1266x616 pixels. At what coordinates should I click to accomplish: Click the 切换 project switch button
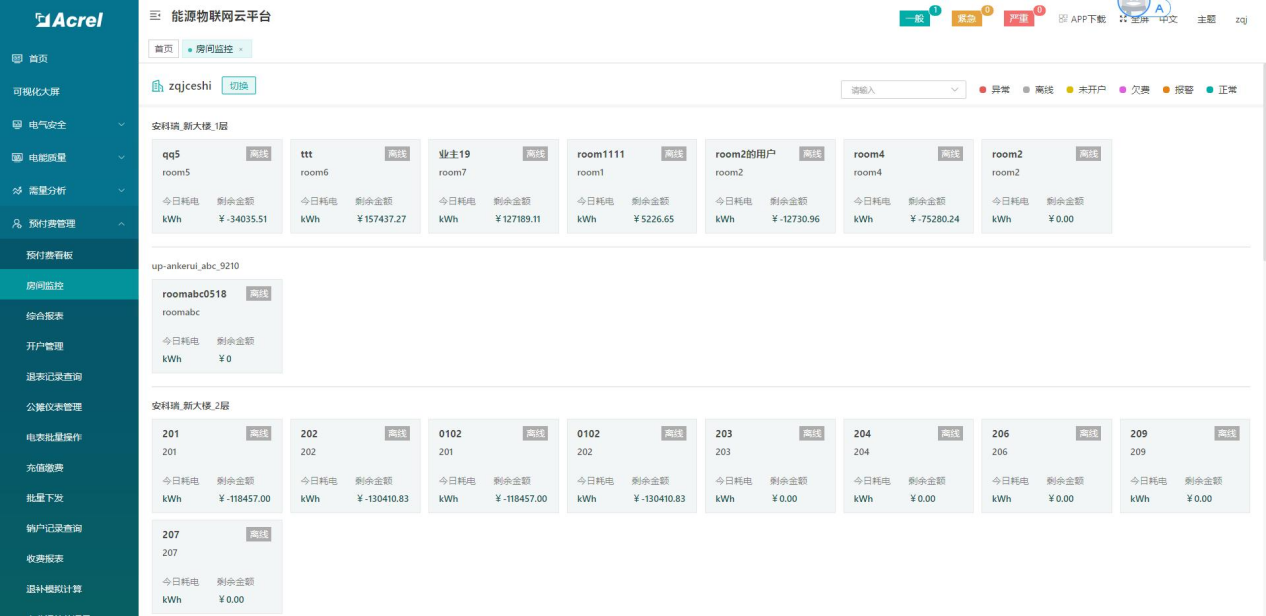[x=239, y=86]
